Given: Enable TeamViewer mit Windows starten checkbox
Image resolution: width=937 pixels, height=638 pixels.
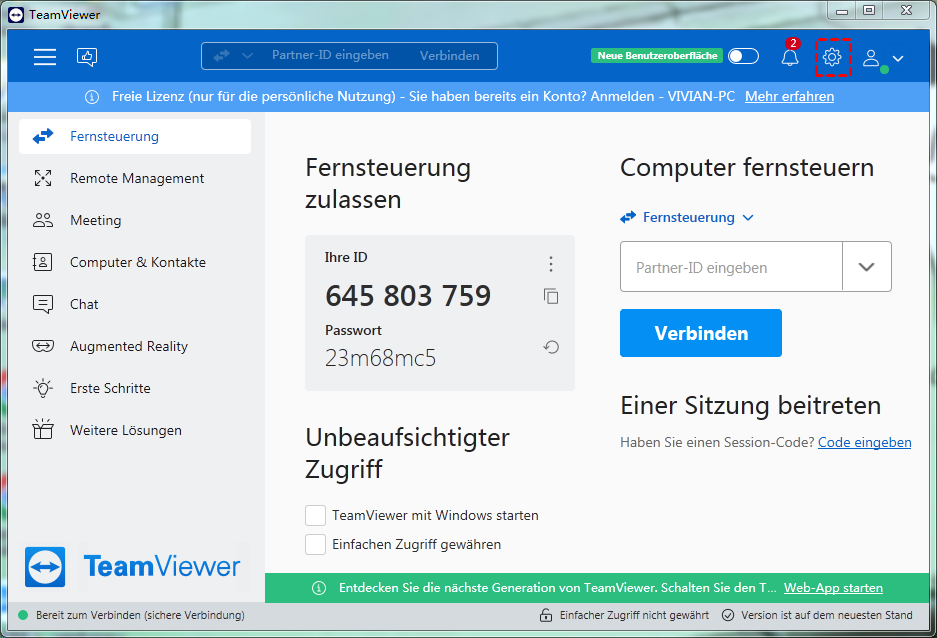Looking at the screenshot, I should coord(316,515).
